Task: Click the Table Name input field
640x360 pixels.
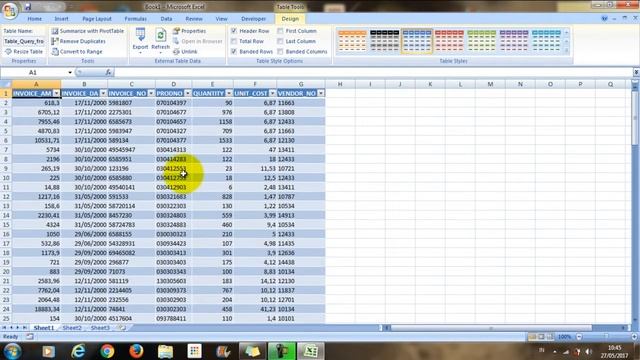Action: pyautogui.click(x=24, y=41)
